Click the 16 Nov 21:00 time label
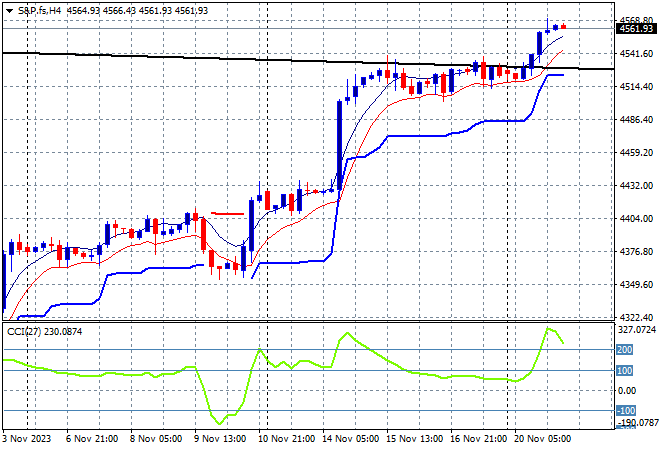 pyautogui.click(x=478, y=439)
